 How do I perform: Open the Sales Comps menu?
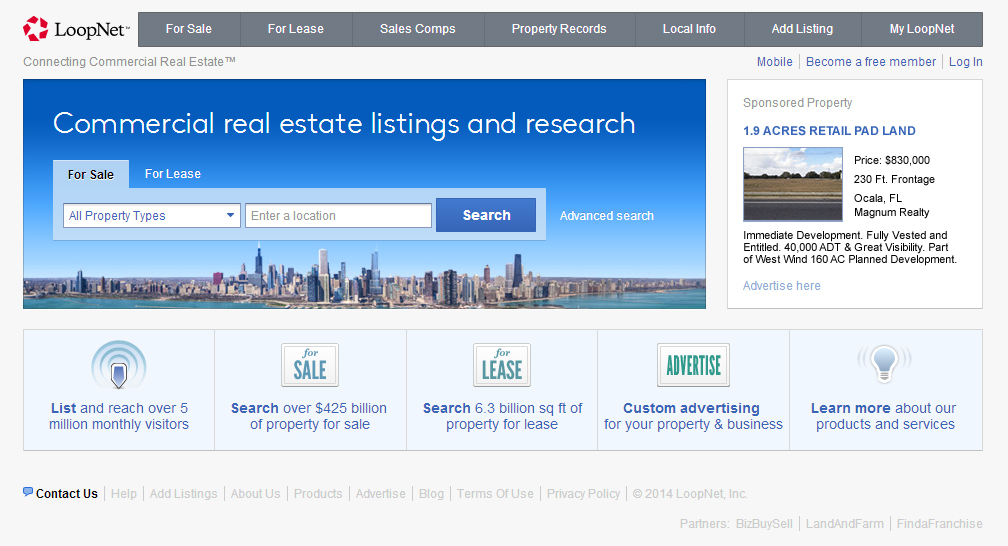pos(418,29)
